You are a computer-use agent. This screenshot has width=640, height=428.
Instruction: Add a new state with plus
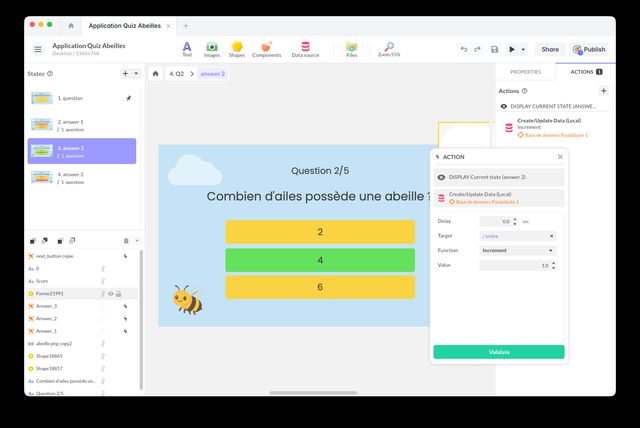125,73
